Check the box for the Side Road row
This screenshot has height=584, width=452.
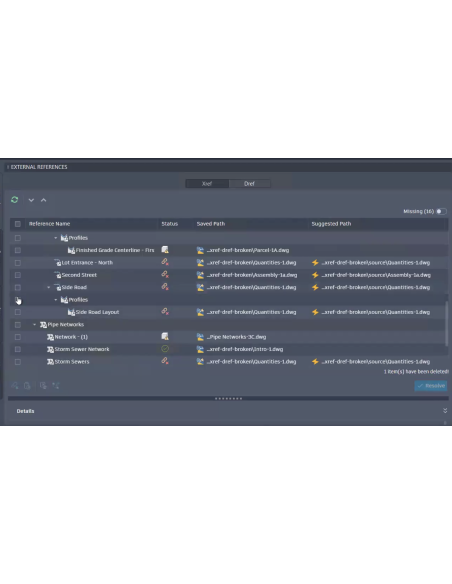[x=17, y=287]
